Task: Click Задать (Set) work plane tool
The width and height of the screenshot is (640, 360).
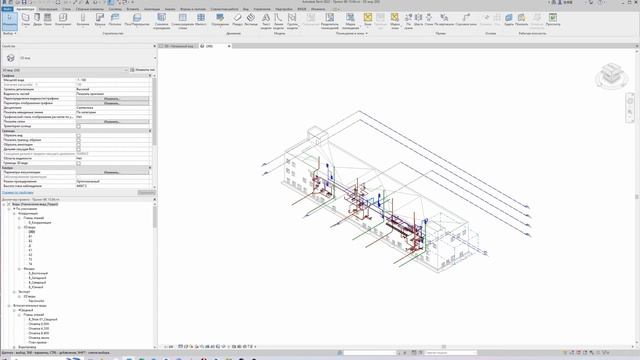Action: 509,20
